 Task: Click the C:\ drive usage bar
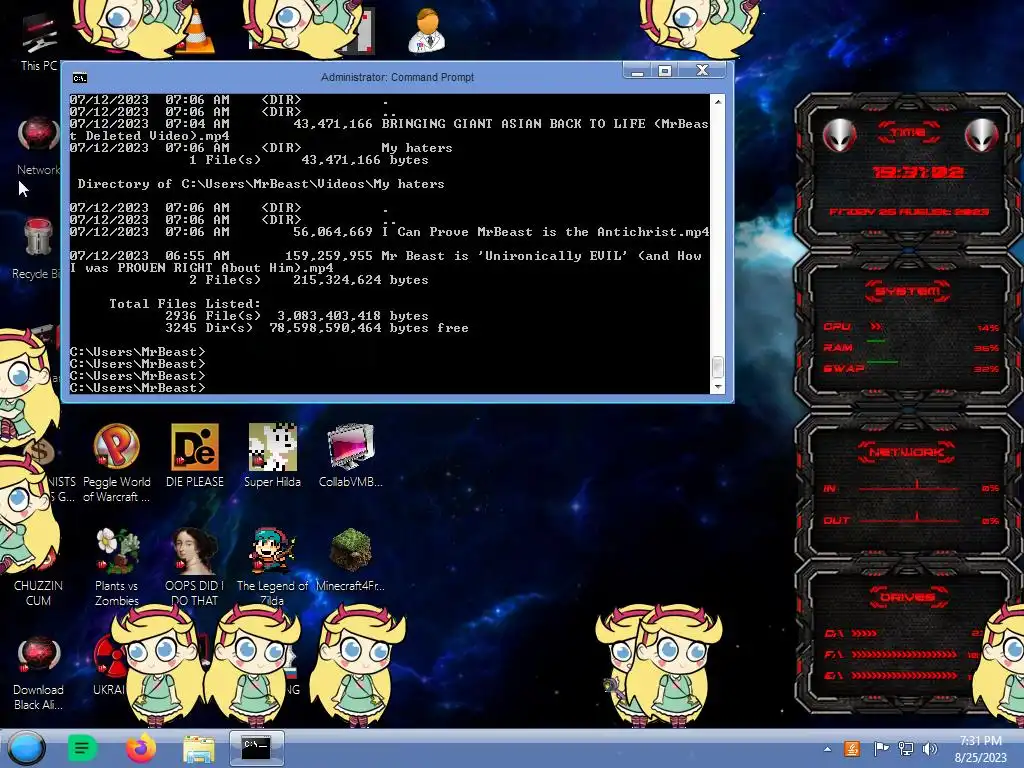click(864, 633)
